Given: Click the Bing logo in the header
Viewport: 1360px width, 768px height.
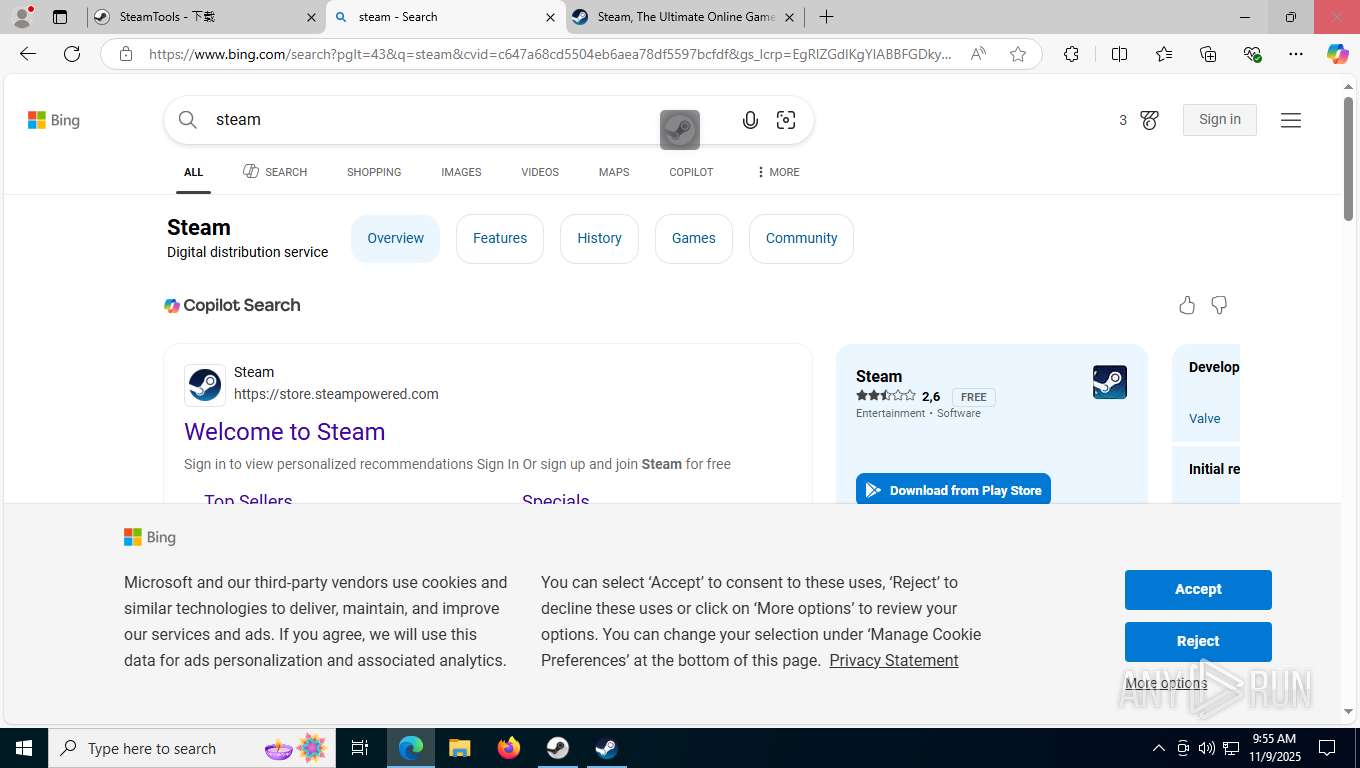Looking at the screenshot, I should point(54,120).
